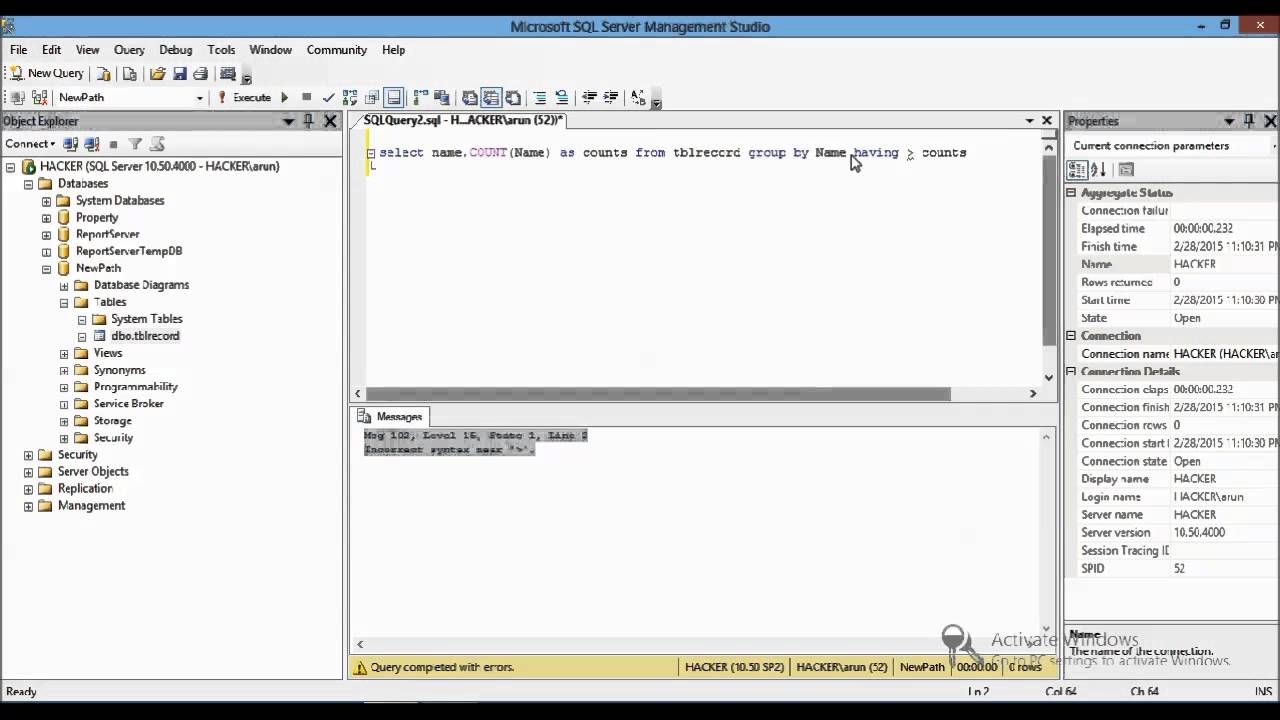
Task: Click the Open File folder icon
Action: pyautogui.click(x=157, y=73)
